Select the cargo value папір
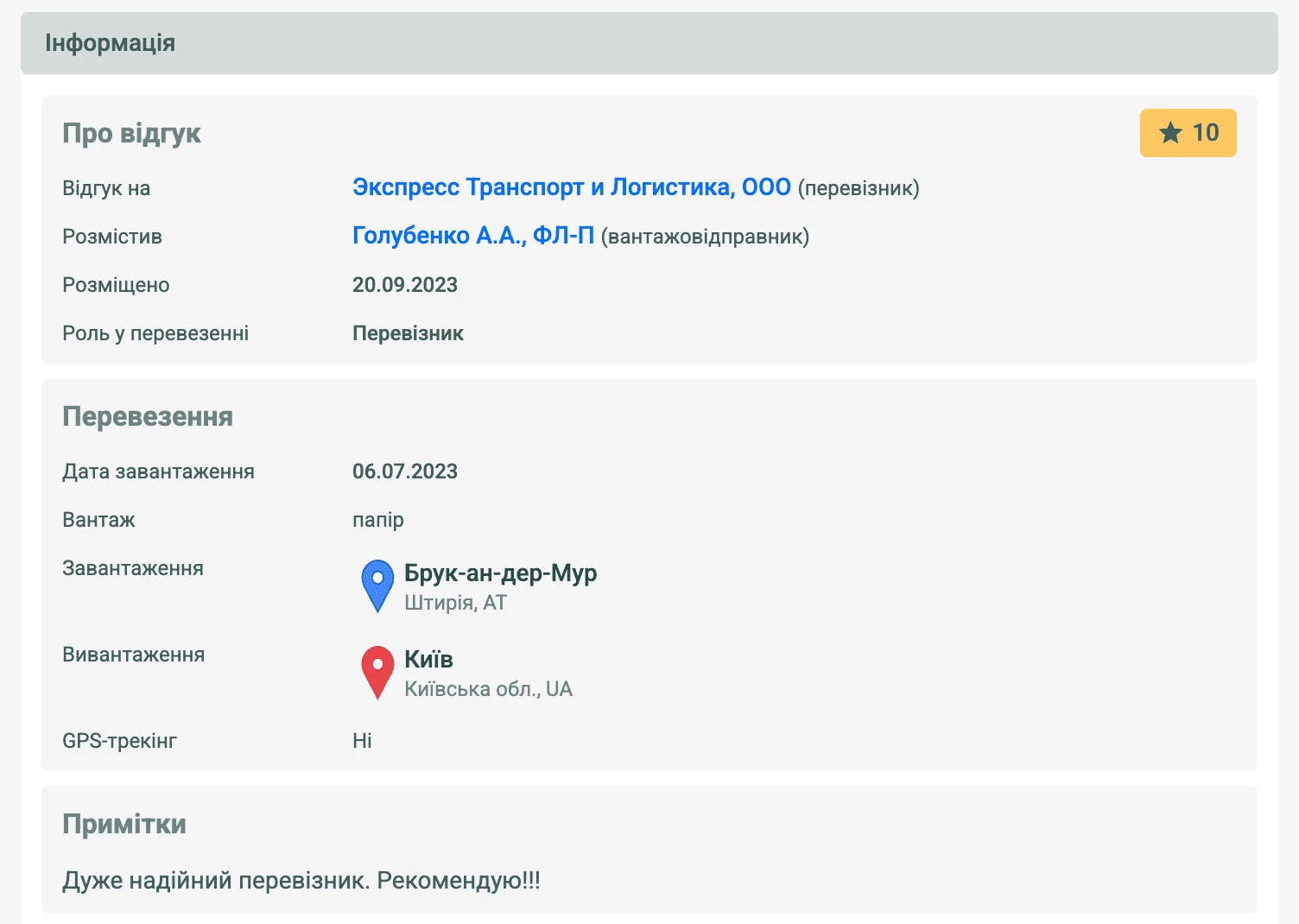The image size is (1299, 924). tap(377, 520)
